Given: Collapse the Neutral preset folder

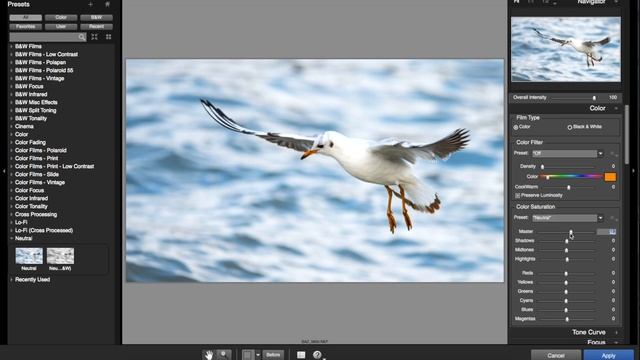Looking at the screenshot, I should click(x=11, y=238).
